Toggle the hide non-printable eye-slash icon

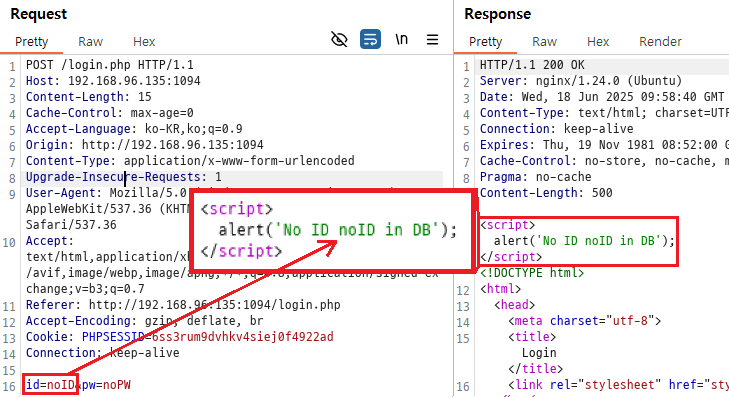pos(339,40)
